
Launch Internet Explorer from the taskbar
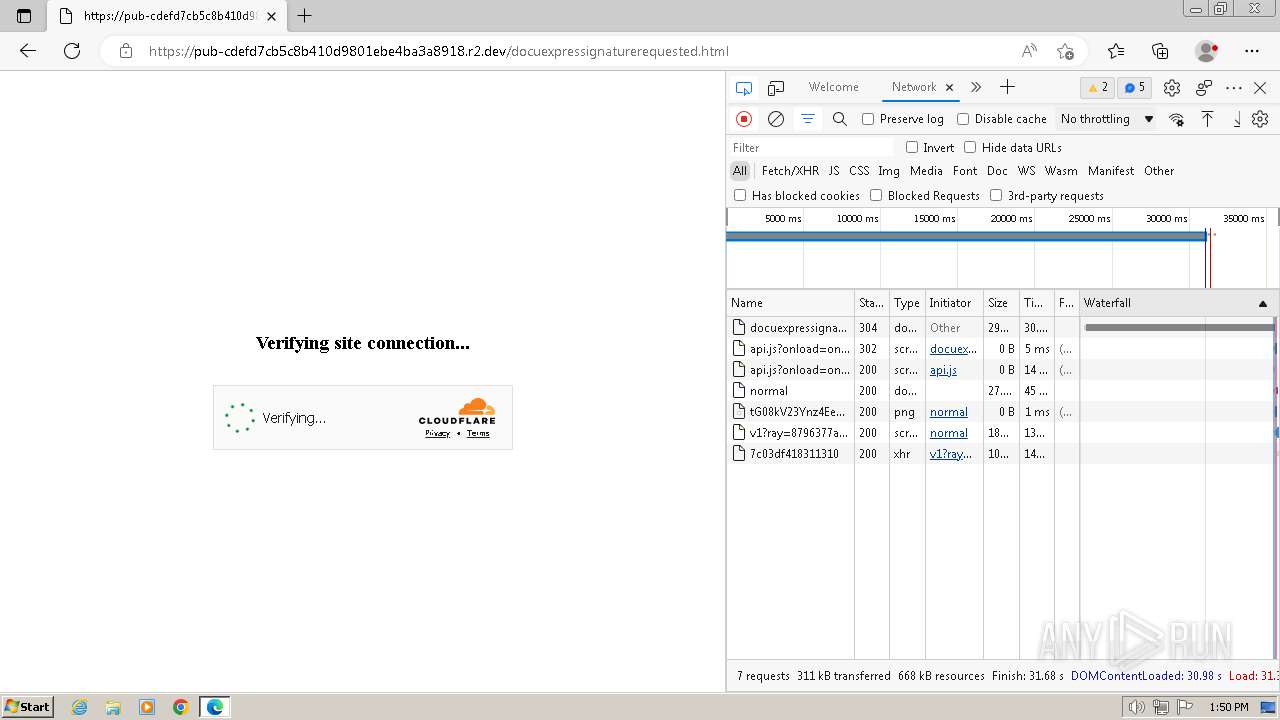79,707
